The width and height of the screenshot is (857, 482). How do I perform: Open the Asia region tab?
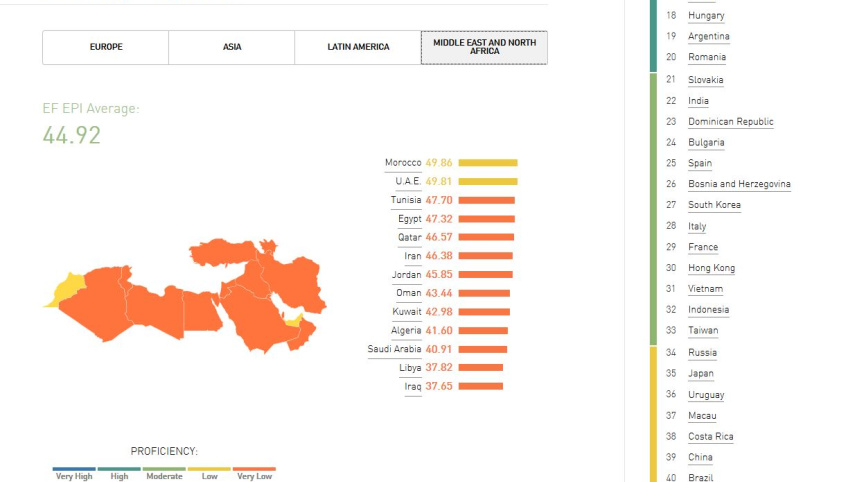pyautogui.click(x=231, y=47)
